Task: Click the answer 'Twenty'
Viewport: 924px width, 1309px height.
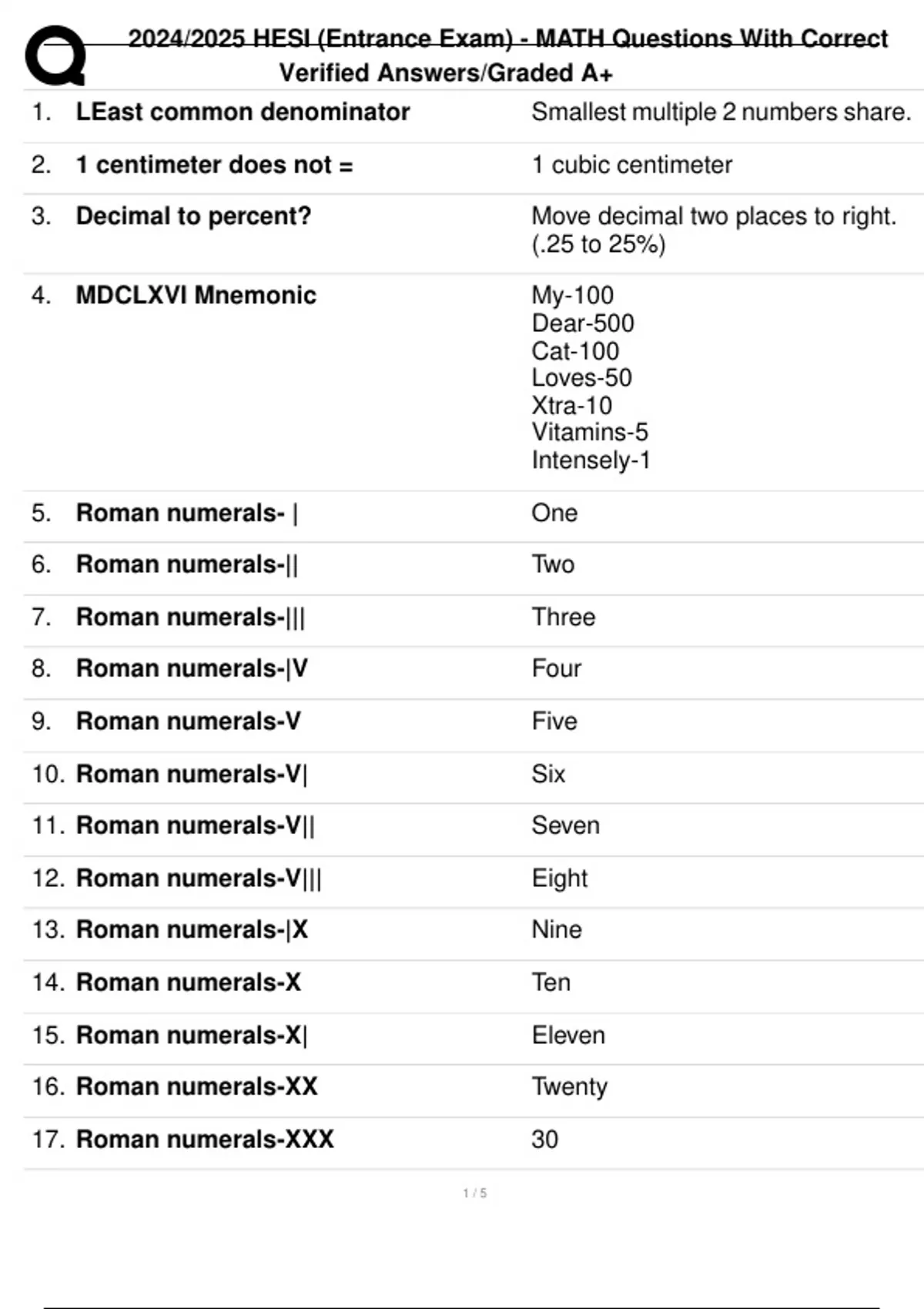Action: [569, 1086]
